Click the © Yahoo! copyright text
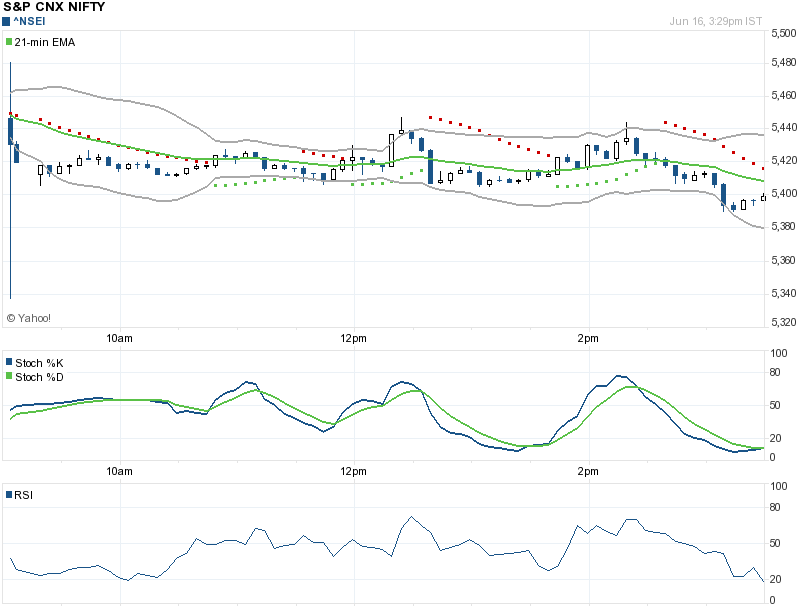This screenshot has height=608, width=800. tap(29, 318)
